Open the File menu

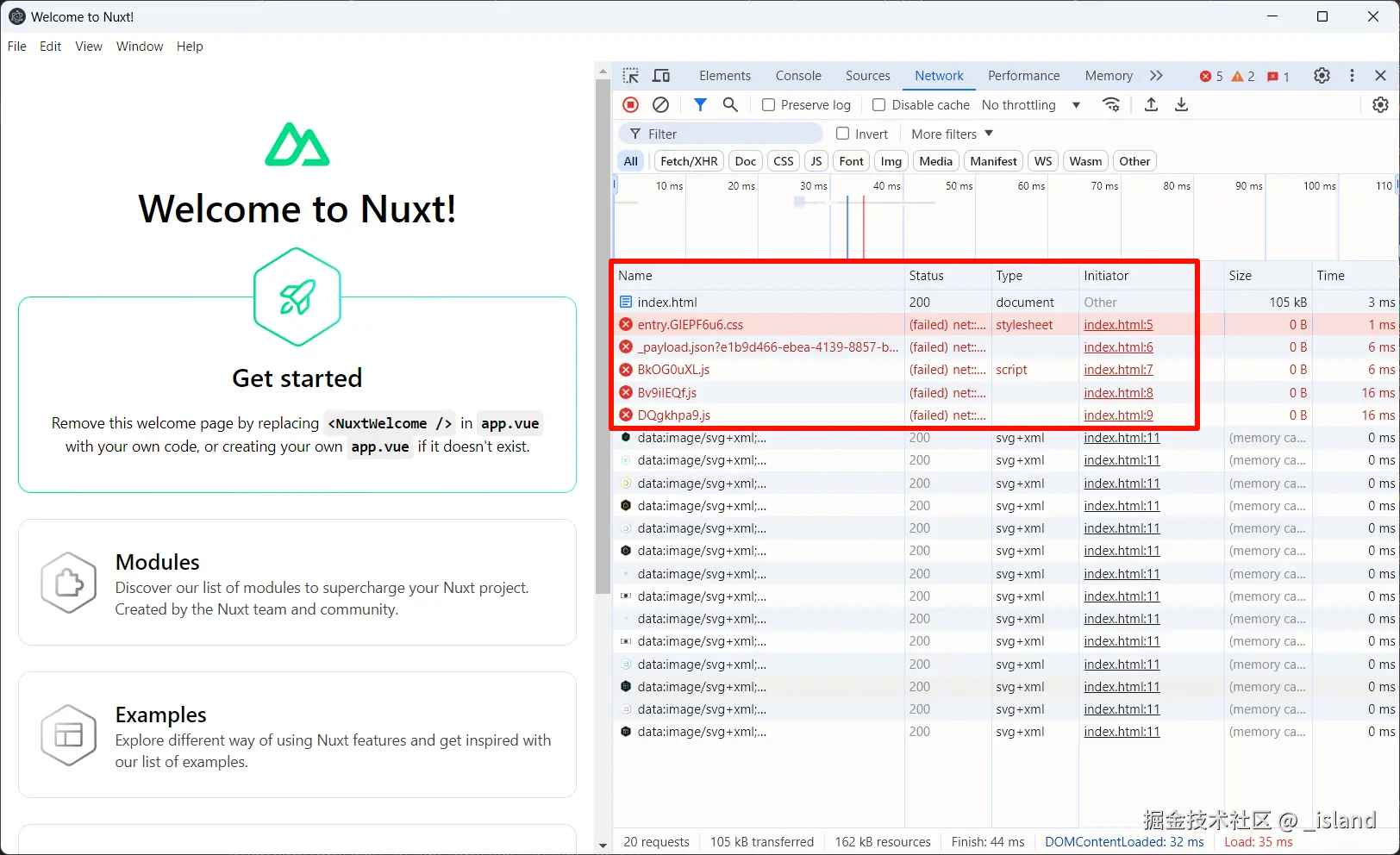[17, 47]
